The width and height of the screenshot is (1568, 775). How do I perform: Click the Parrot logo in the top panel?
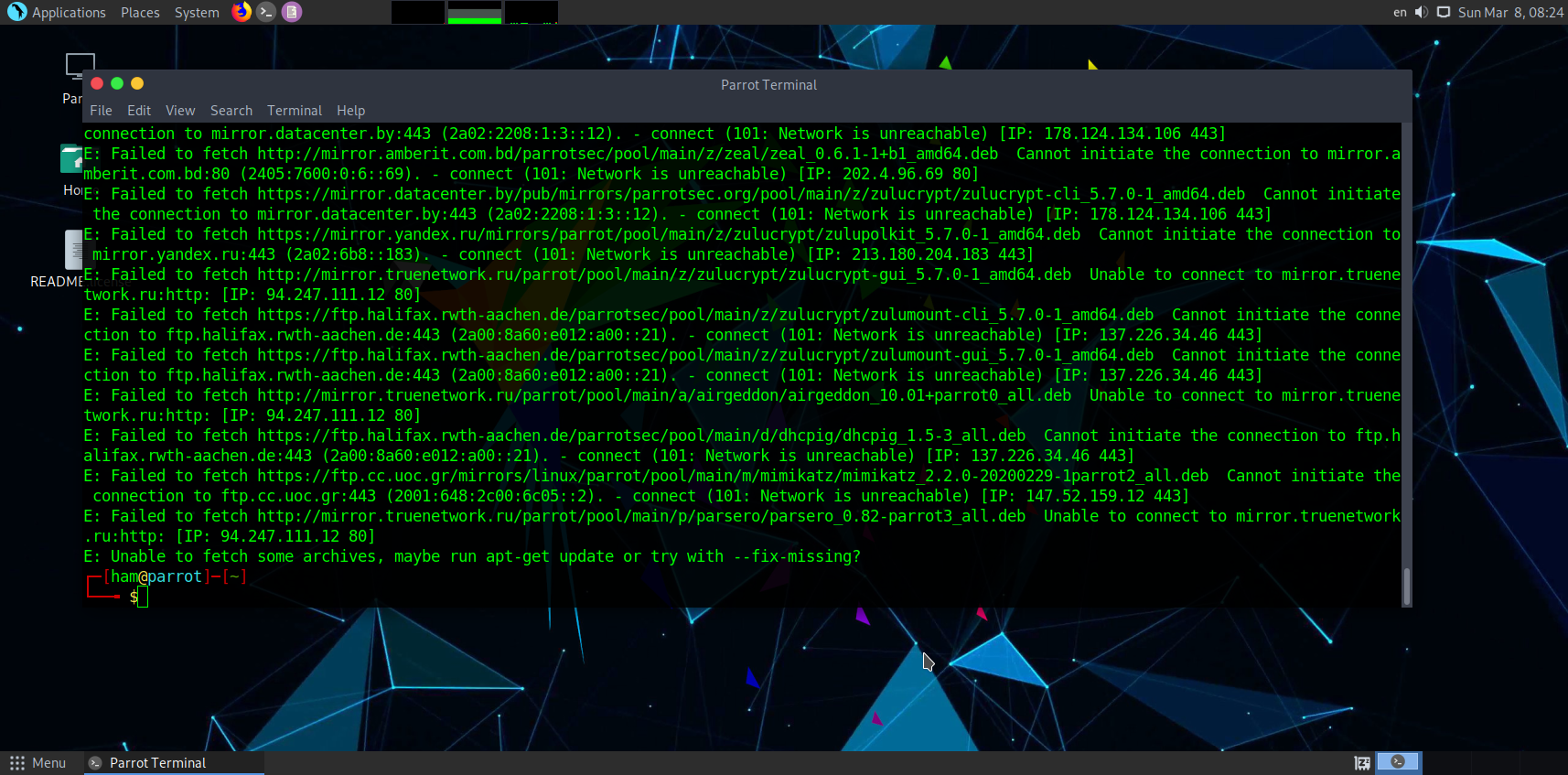click(16, 12)
